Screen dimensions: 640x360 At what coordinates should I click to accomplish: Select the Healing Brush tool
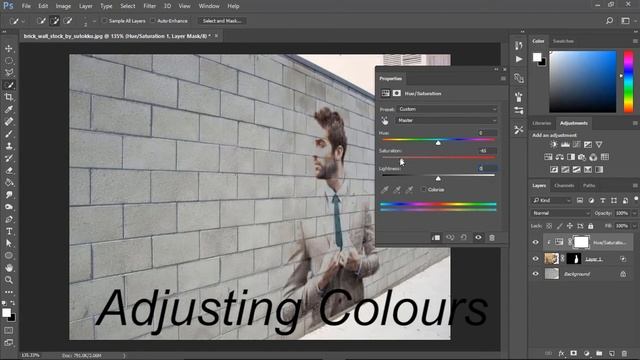click(9, 122)
